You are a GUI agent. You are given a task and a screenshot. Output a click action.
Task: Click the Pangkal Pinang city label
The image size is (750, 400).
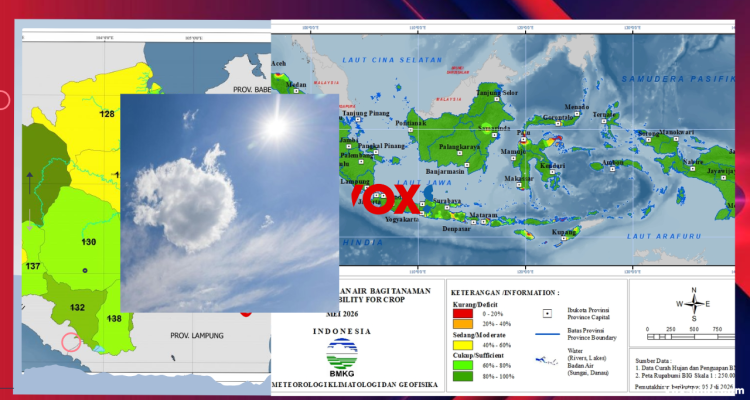(382, 145)
